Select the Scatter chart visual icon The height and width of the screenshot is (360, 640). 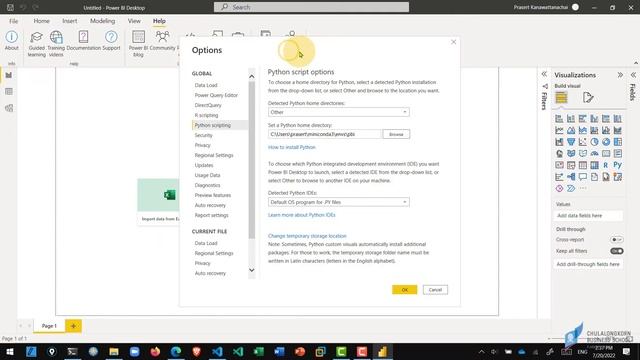coord(582,142)
